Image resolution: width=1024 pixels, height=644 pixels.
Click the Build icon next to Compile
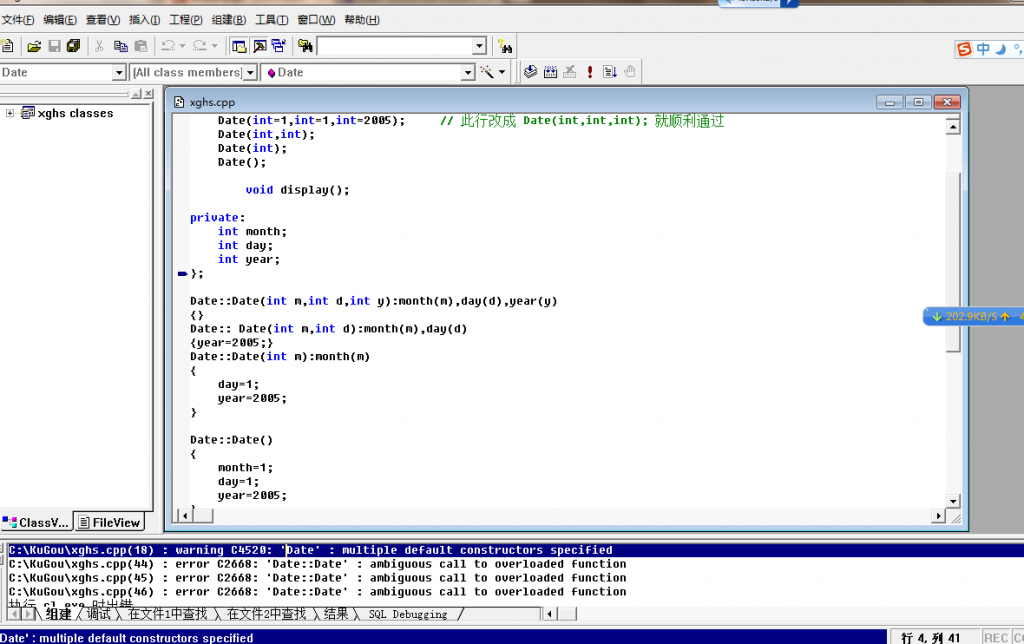click(x=550, y=72)
